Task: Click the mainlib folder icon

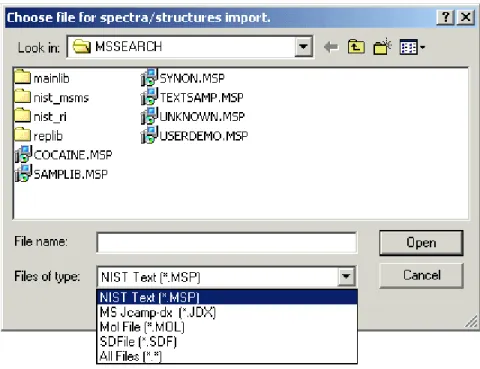Action: [x=22, y=77]
